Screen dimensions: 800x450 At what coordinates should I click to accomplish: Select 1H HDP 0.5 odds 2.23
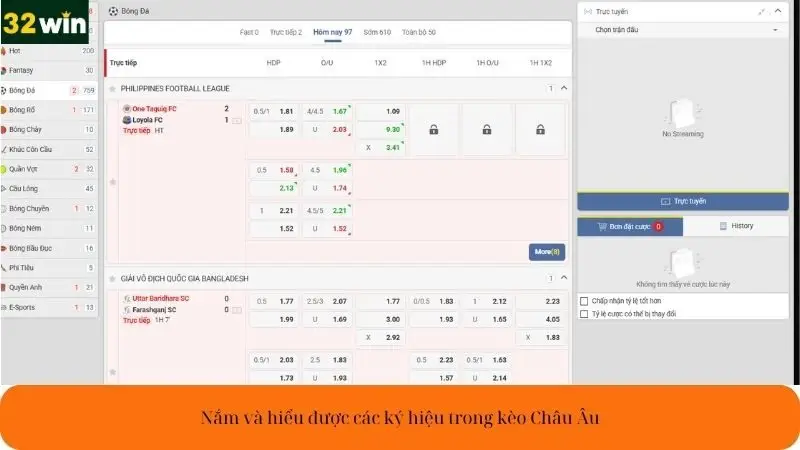click(434, 360)
